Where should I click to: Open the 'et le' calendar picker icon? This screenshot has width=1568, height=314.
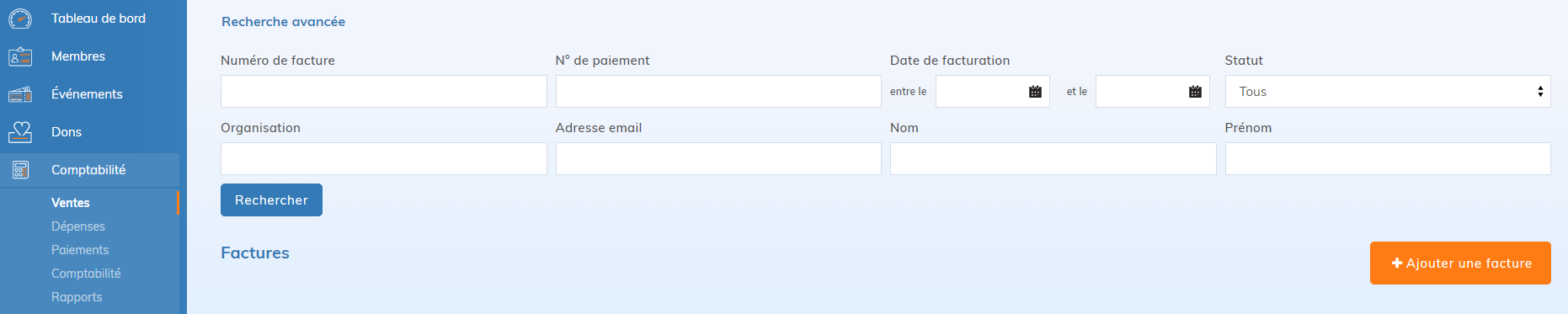[1195, 92]
